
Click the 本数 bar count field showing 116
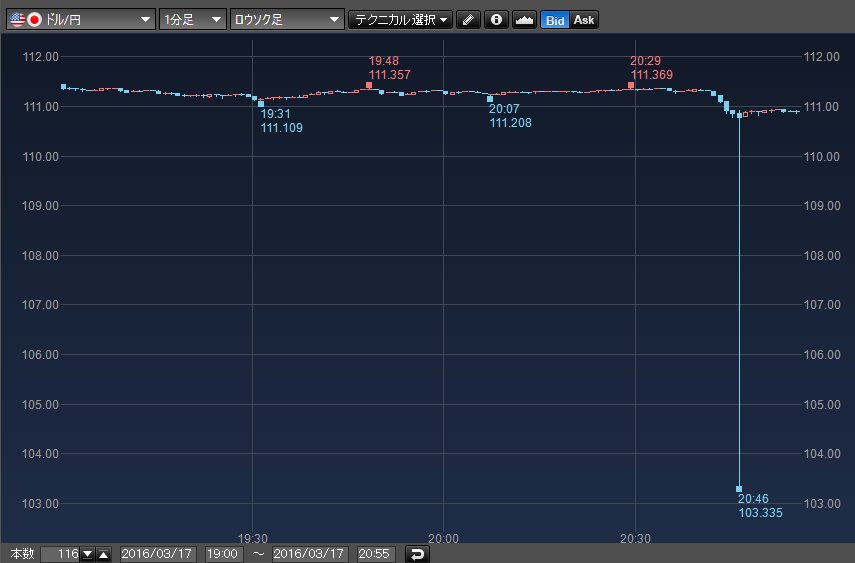60,554
